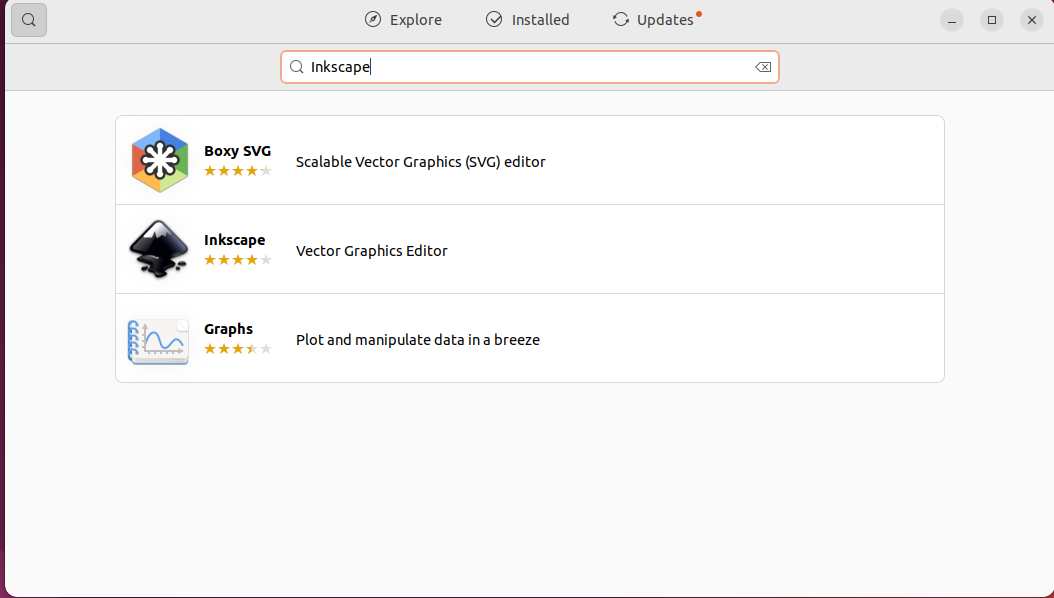Image resolution: width=1054 pixels, height=598 pixels.
Task: Click the Boxy SVG app icon
Action: click(159, 161)
